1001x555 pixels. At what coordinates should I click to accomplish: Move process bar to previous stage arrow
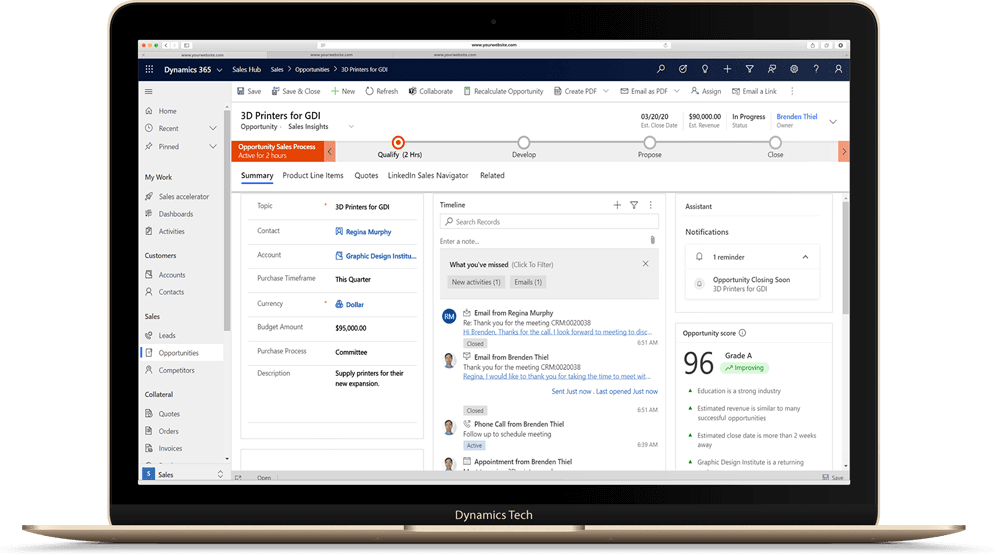tap(330, 151)
